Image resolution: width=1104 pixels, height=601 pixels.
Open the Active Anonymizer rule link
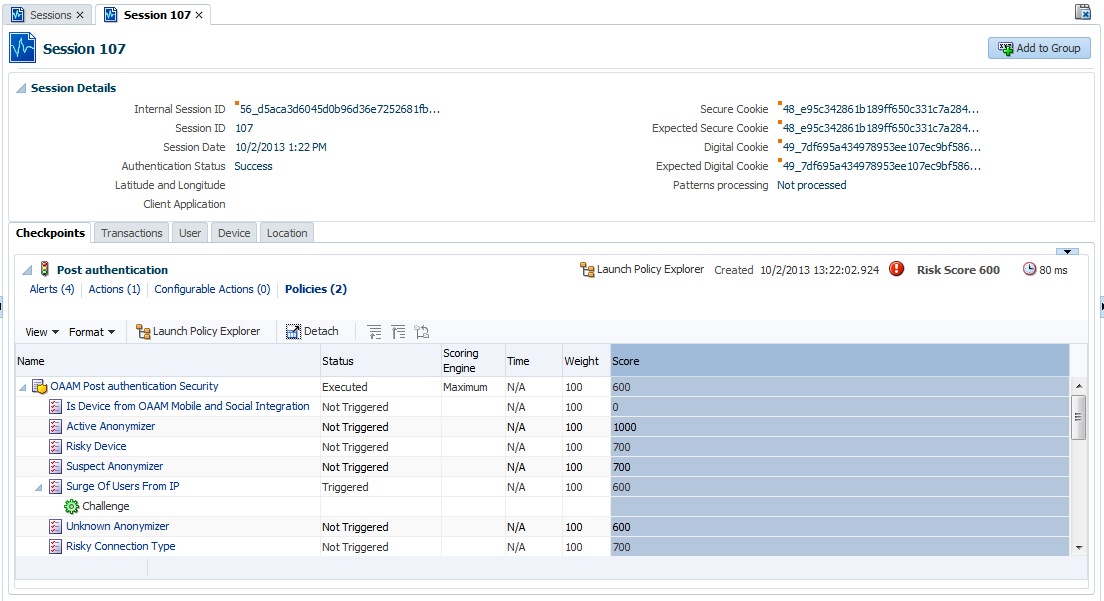click(x=111, y=426)
